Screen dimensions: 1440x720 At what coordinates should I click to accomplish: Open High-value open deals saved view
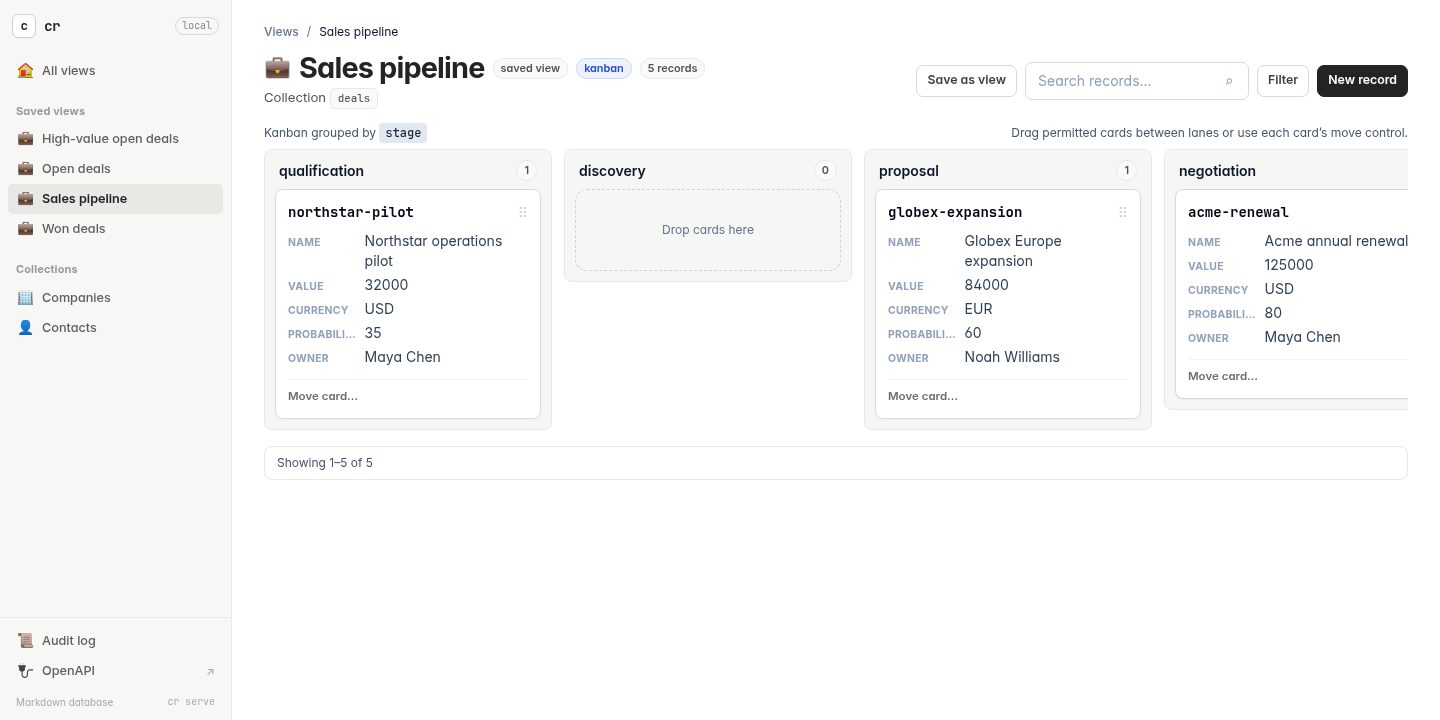(x=116, y=139)
